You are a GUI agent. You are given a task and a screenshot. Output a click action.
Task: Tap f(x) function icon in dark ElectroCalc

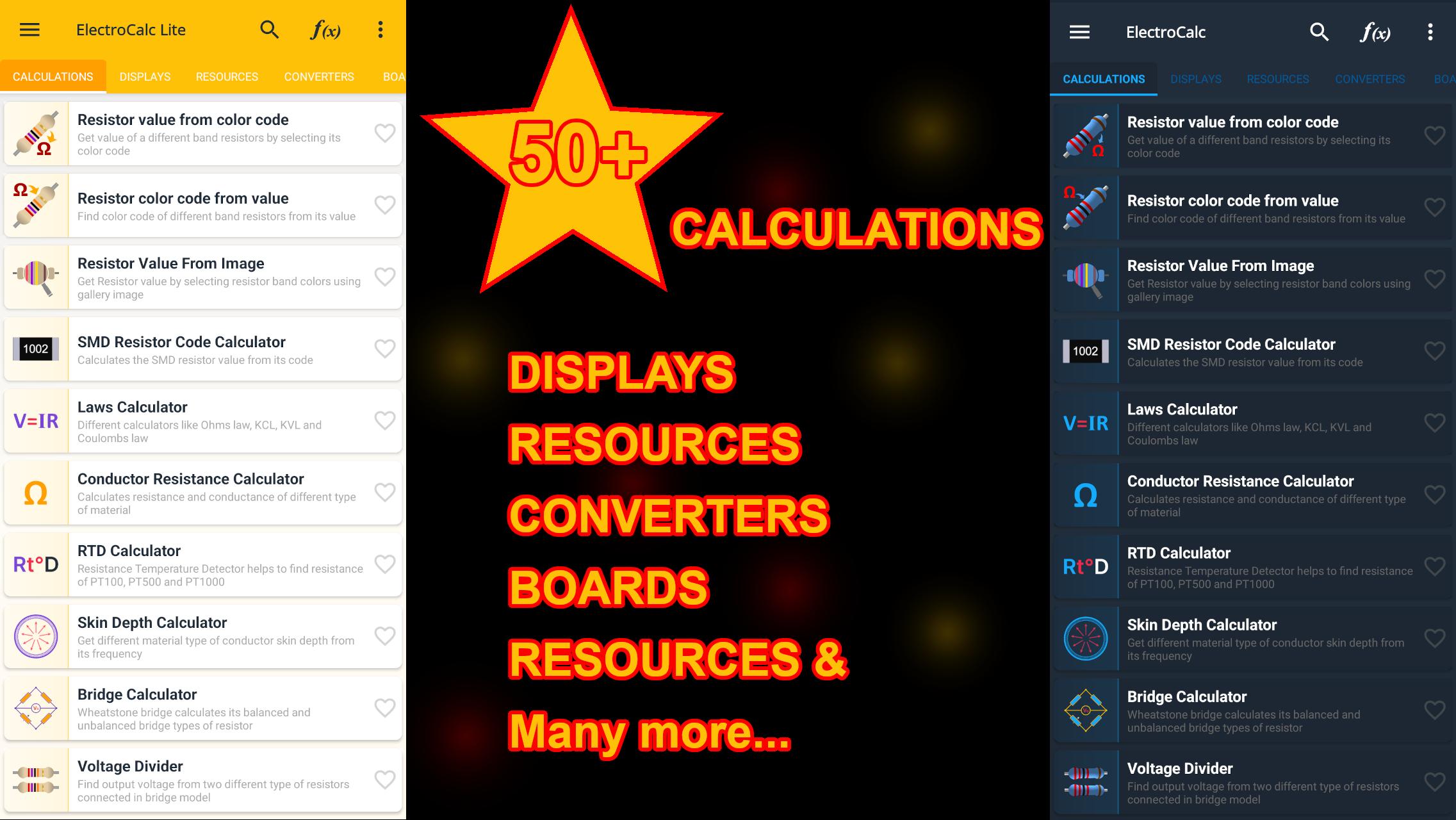click(1375, 32)
